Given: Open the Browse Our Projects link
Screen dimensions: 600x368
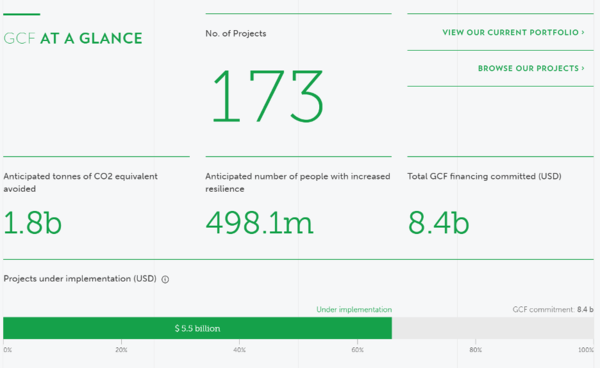Looking at the screenshot, I should [531, 68].
